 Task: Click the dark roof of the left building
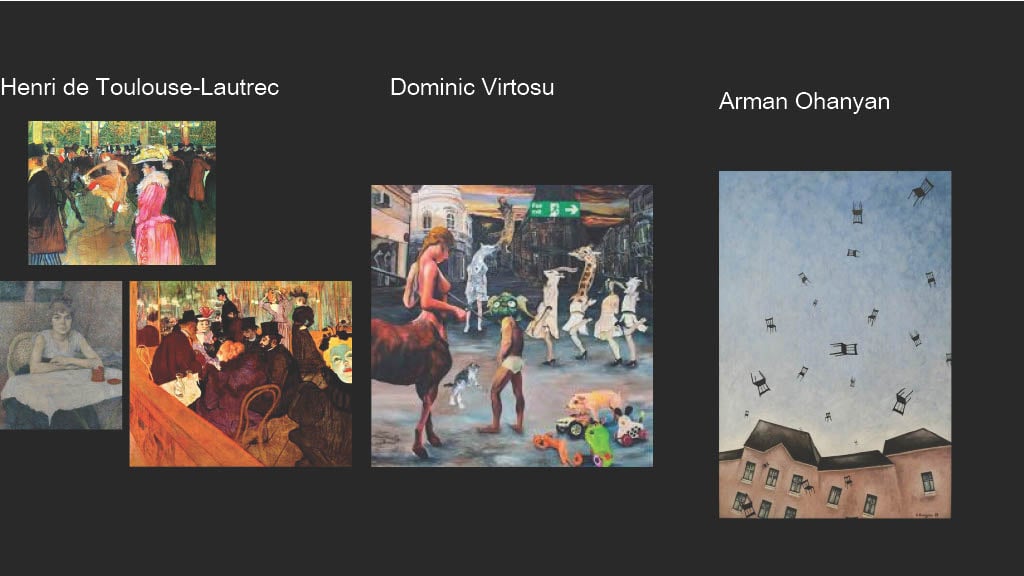[780, 441]
